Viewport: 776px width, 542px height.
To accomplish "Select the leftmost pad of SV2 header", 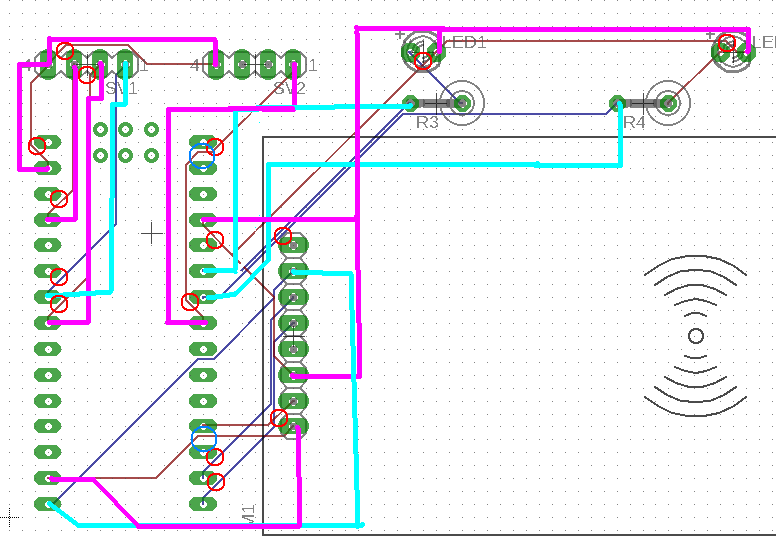I will coord(217,65).
